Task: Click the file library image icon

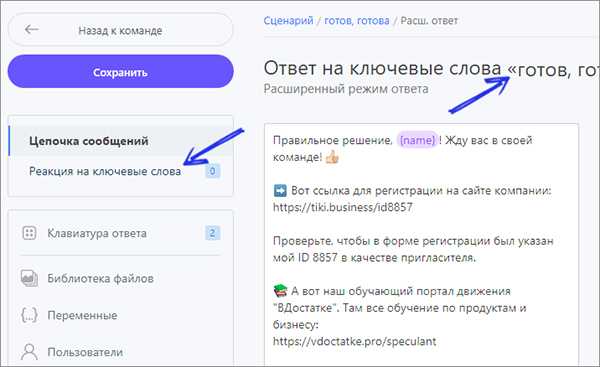Action: click(x=29, y=278)
